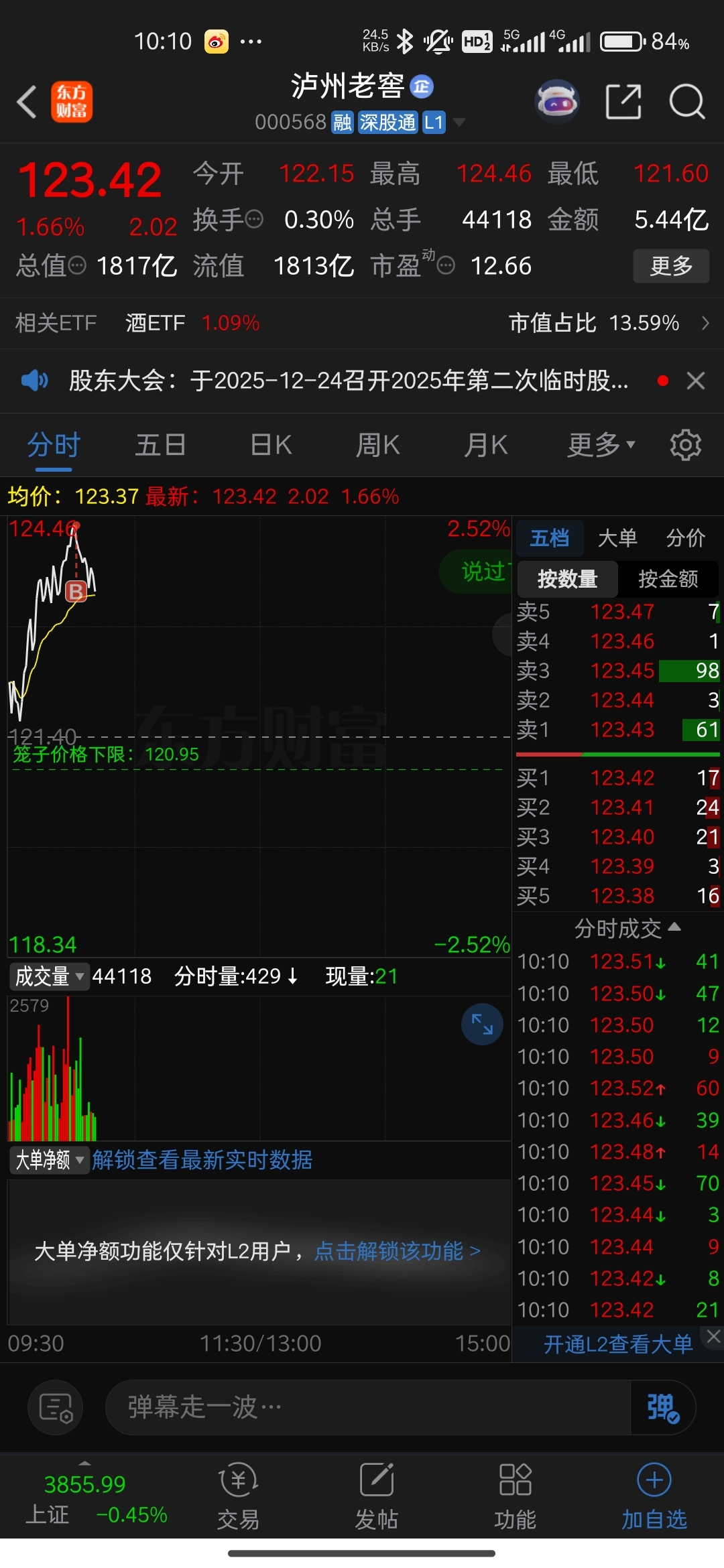Click 点击解锁该功能 link

tap(398, 1251)
